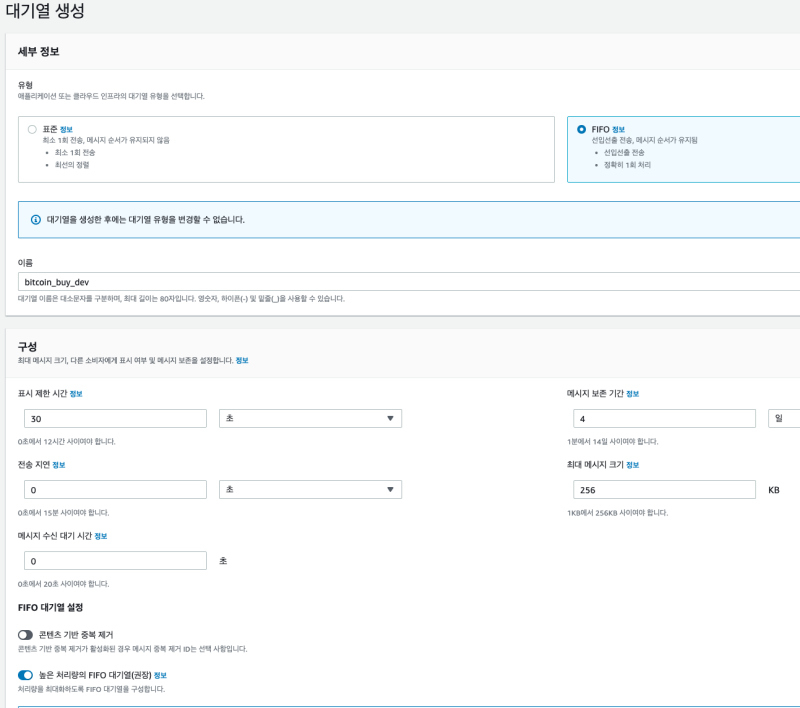Open 정보 link beside 높은 처리량의 FIFO 대기열

tap(160, 675)
